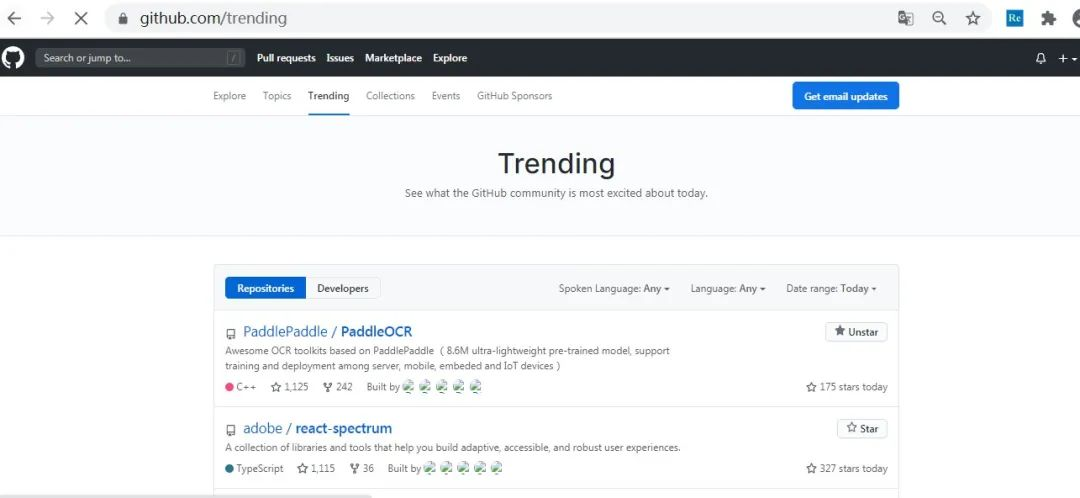Open the adobe / react-spectrum repository link
Screen dimensions: 1080x498
tap(318, 428)
